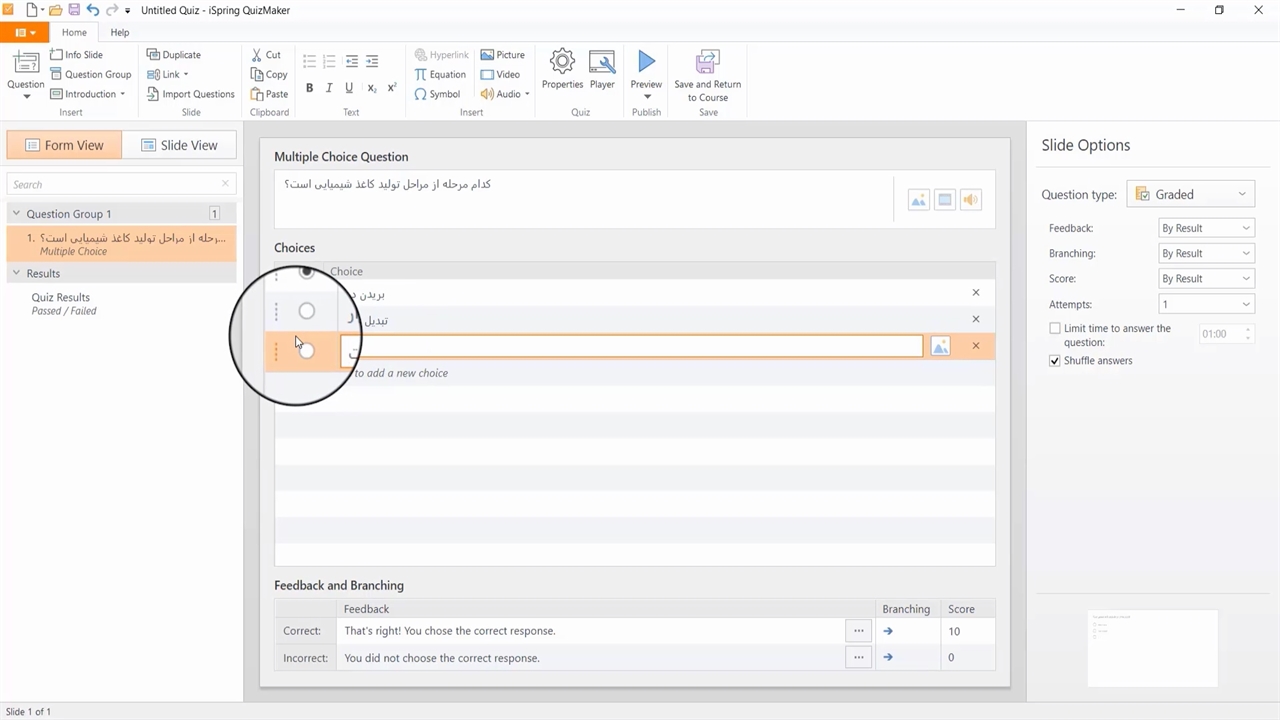The height and width of the screenshot is (720, 1280).
Task: Mark second choice as correct answer
Action: [x=307, y=311]
